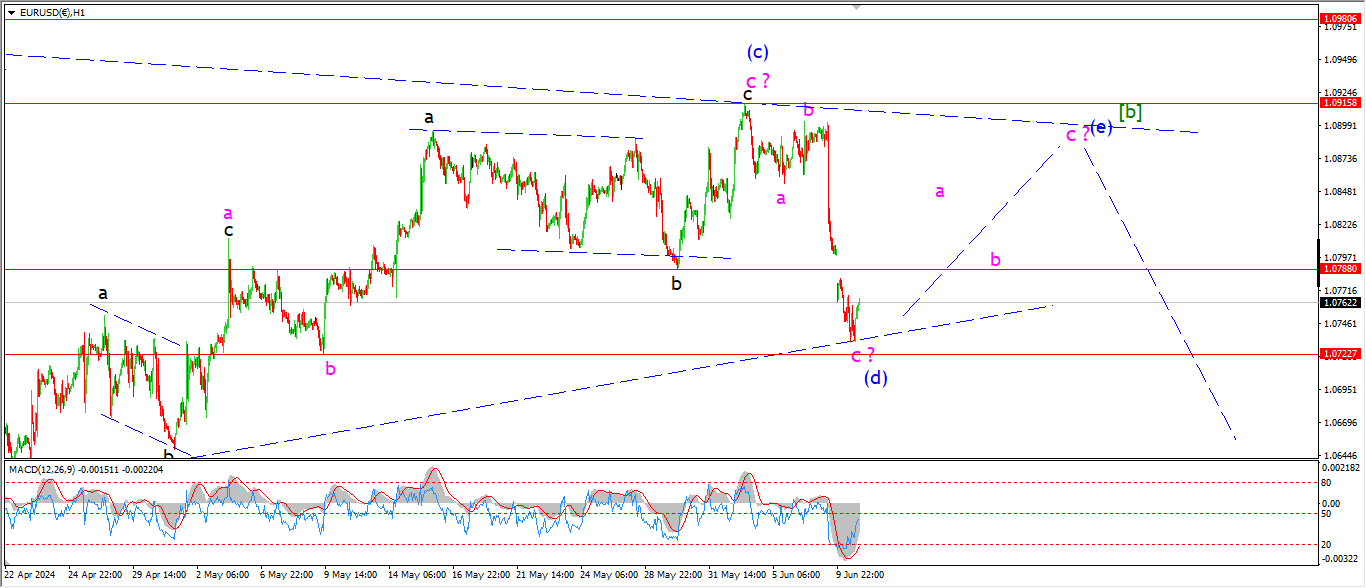
Task: Select the blue (c) wave label
Action: tap(757, 51)
